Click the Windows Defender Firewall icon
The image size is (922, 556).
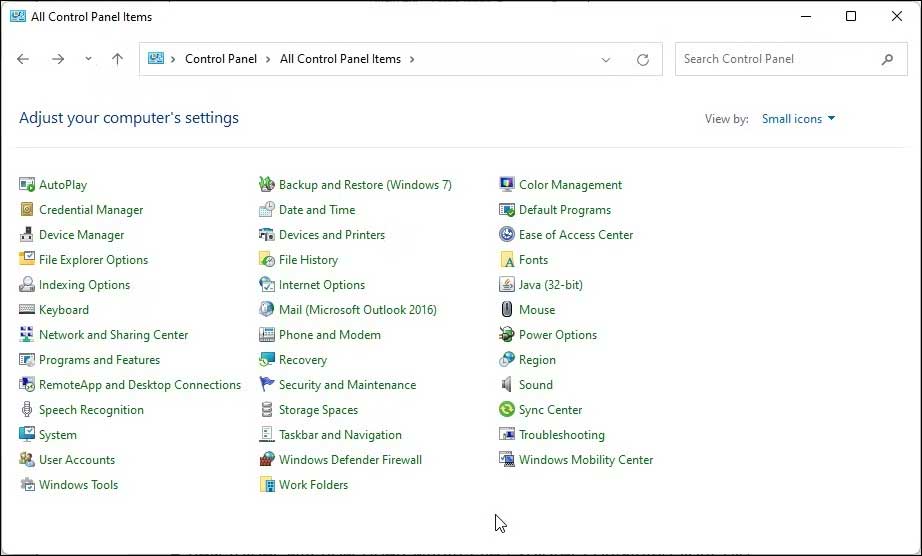(x=267, y=460)
